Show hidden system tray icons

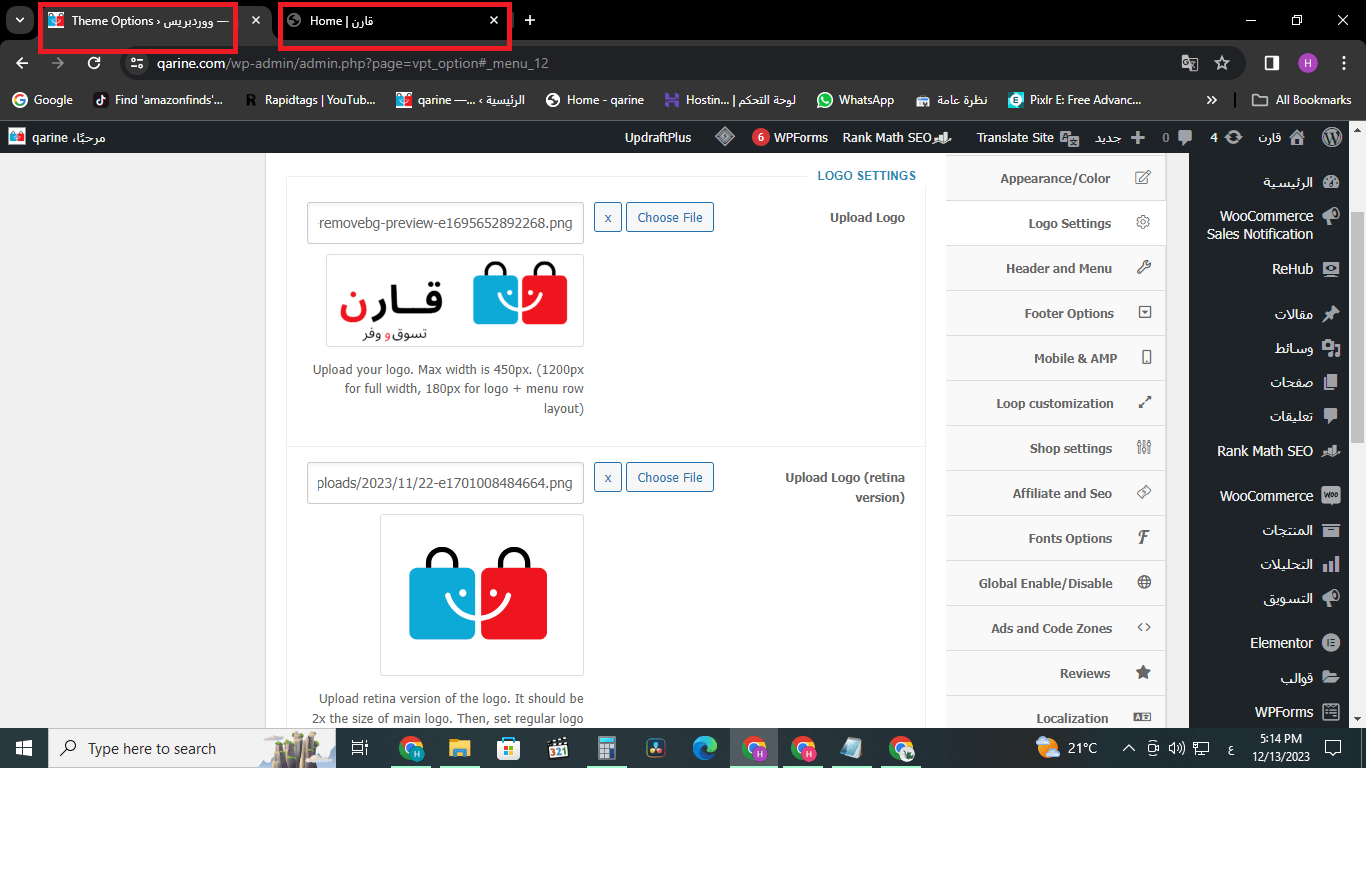(1129, 748)
